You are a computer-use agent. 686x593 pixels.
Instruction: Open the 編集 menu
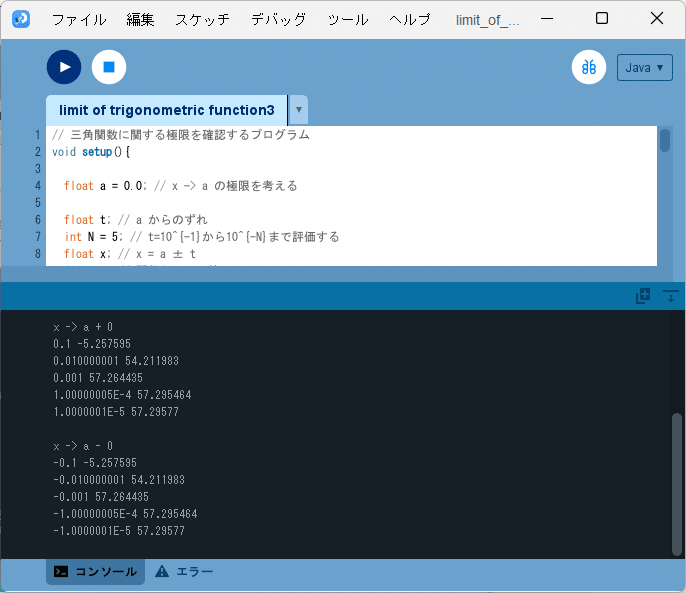pyautogui.click(x=140, y=19)
